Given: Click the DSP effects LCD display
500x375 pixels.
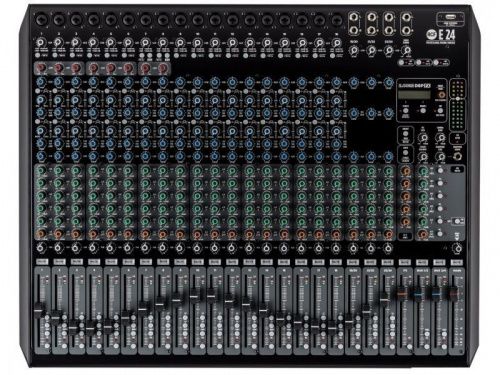Looking at the screenshot, I should click(414, 95).
